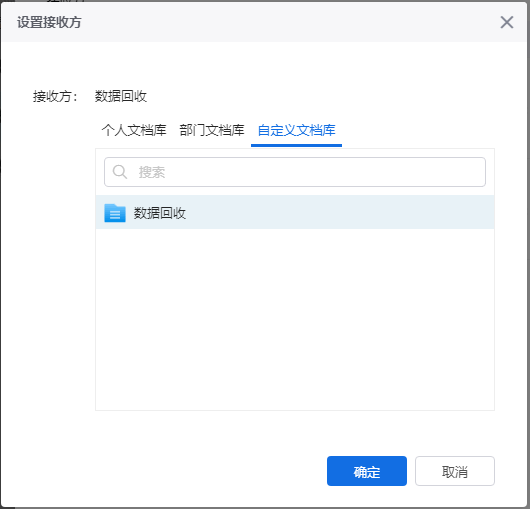Select the 数据回收 library in the list
530x509 pixels.
[x=295, y=212]
